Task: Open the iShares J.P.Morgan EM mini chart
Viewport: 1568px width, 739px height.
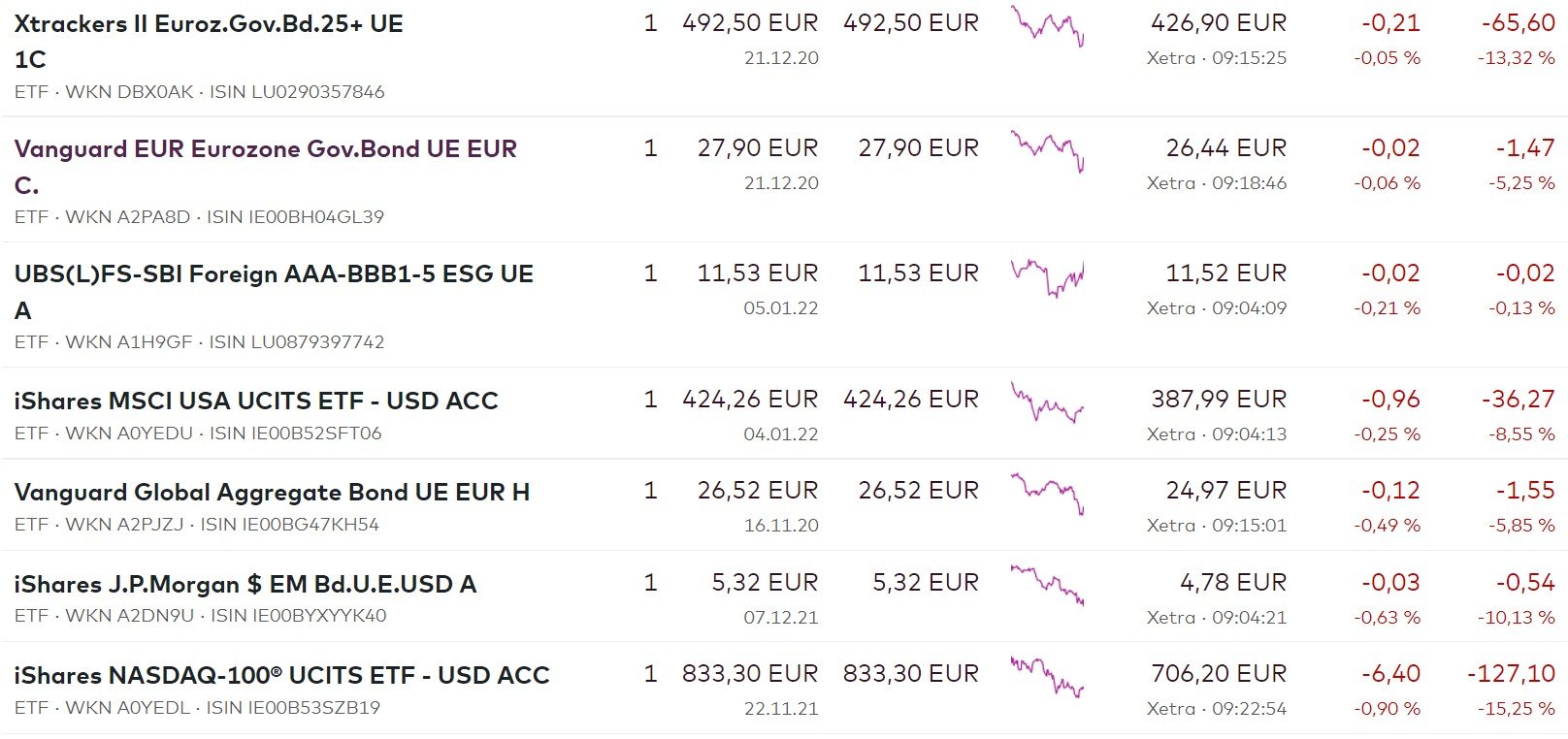Action: [x=1047, y=585]
